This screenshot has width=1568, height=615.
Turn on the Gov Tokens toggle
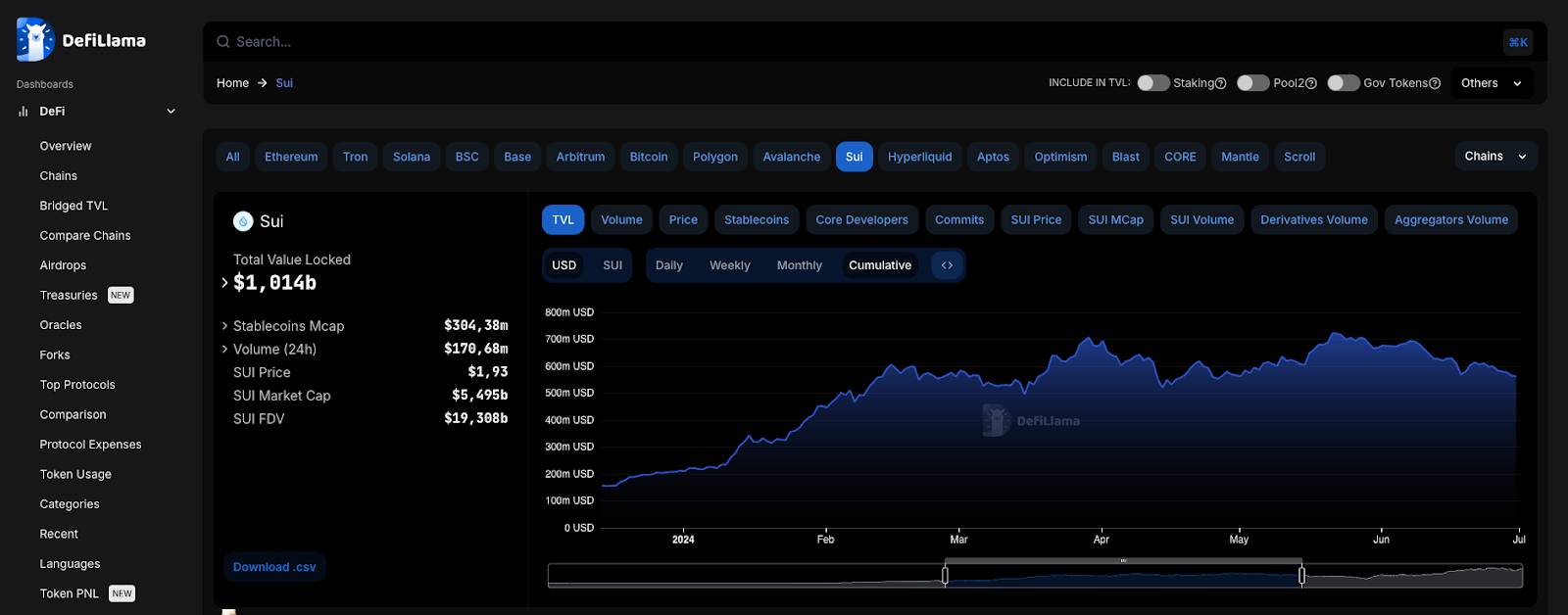[1344, 83]
